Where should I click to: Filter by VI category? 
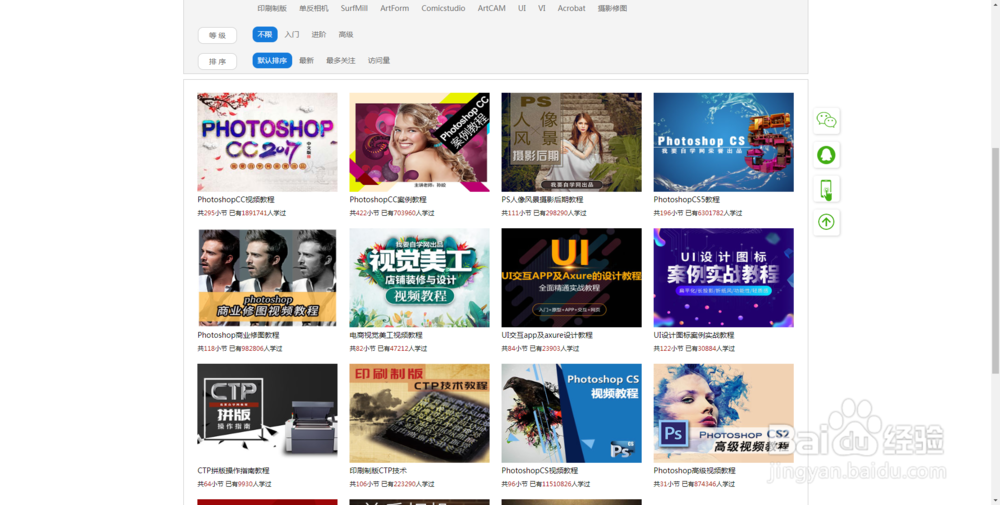(541, 8)
